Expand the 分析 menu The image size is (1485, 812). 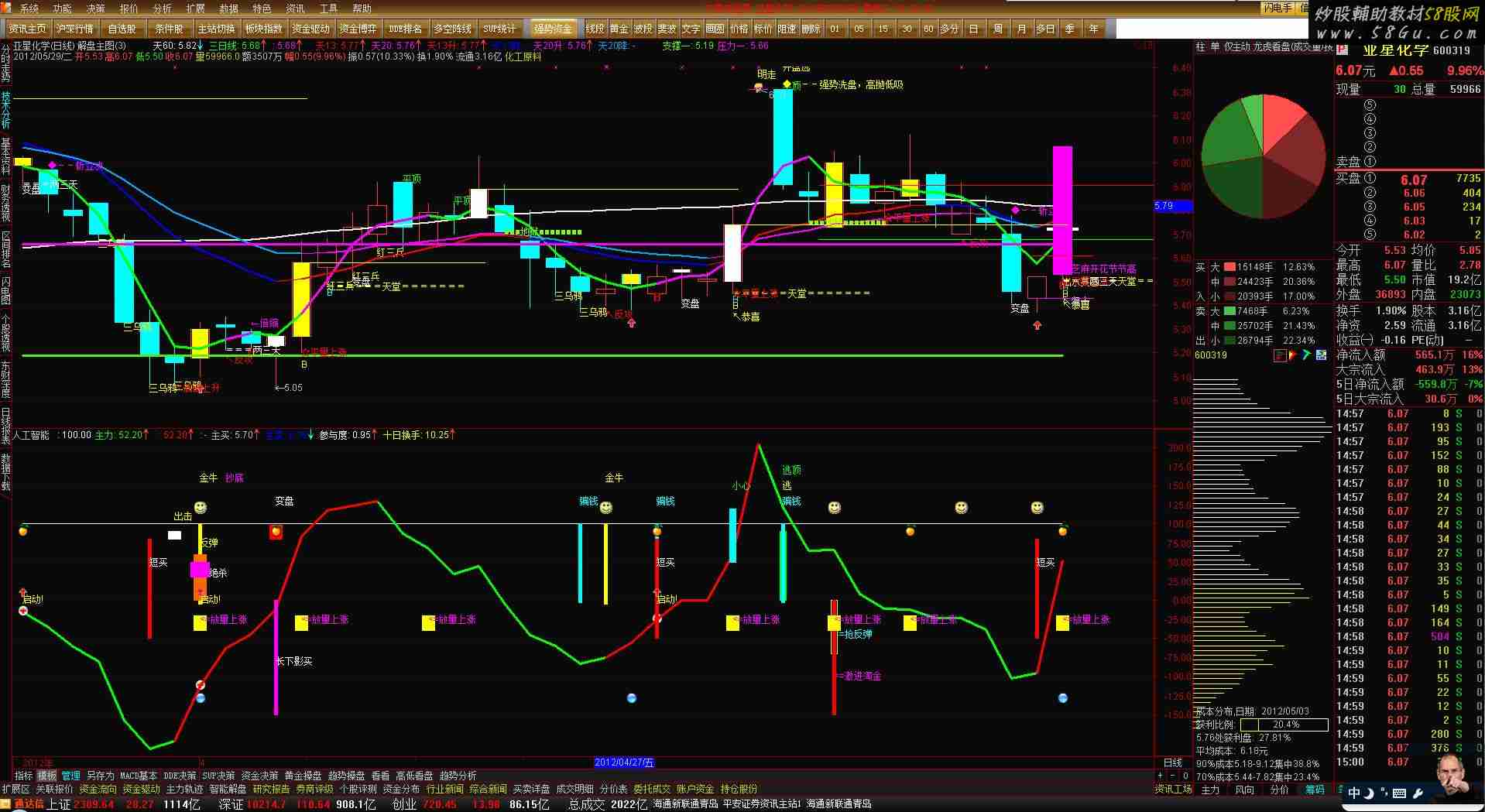(163, 9)
